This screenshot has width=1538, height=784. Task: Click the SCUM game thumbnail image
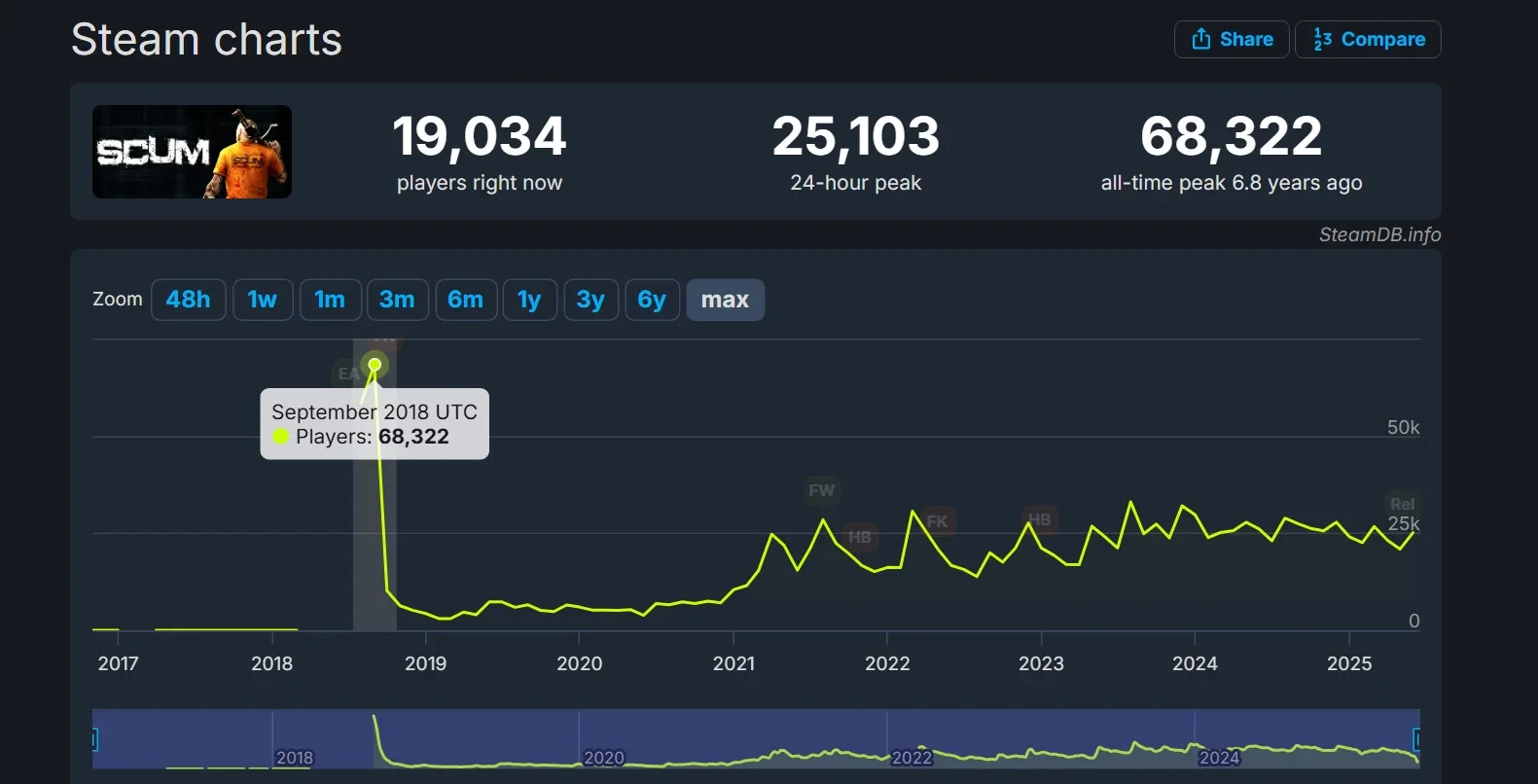(192, 152)
